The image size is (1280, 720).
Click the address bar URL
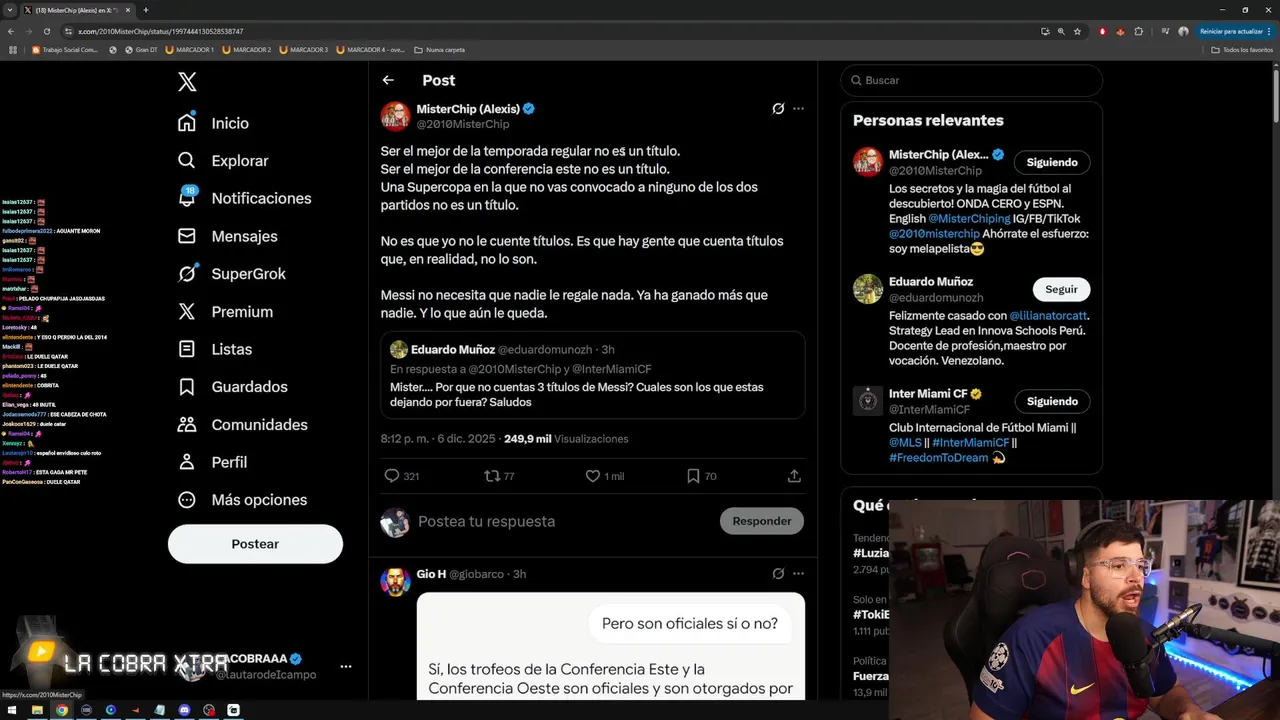pos(161,32)
